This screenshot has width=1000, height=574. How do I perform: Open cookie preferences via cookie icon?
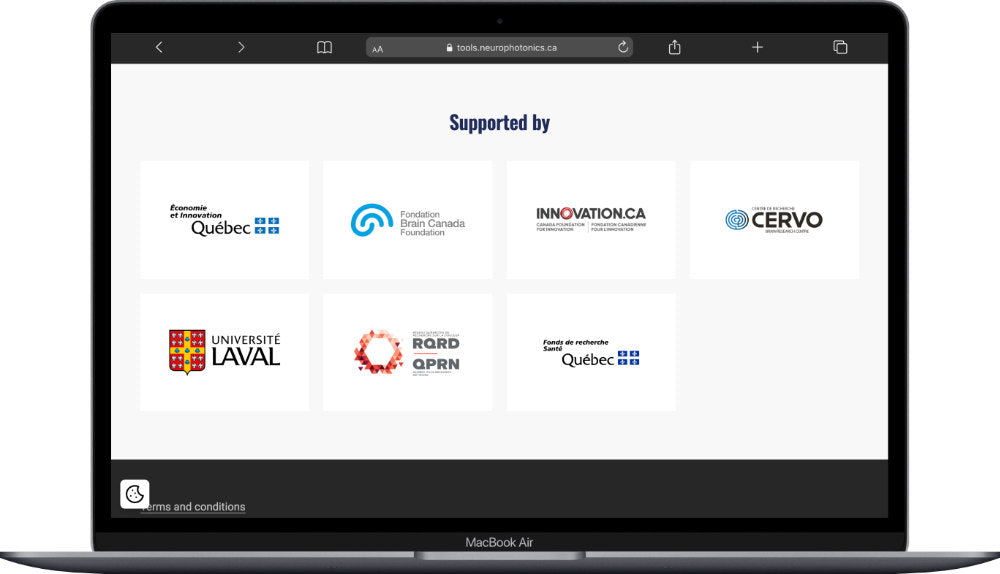(135, 494)
